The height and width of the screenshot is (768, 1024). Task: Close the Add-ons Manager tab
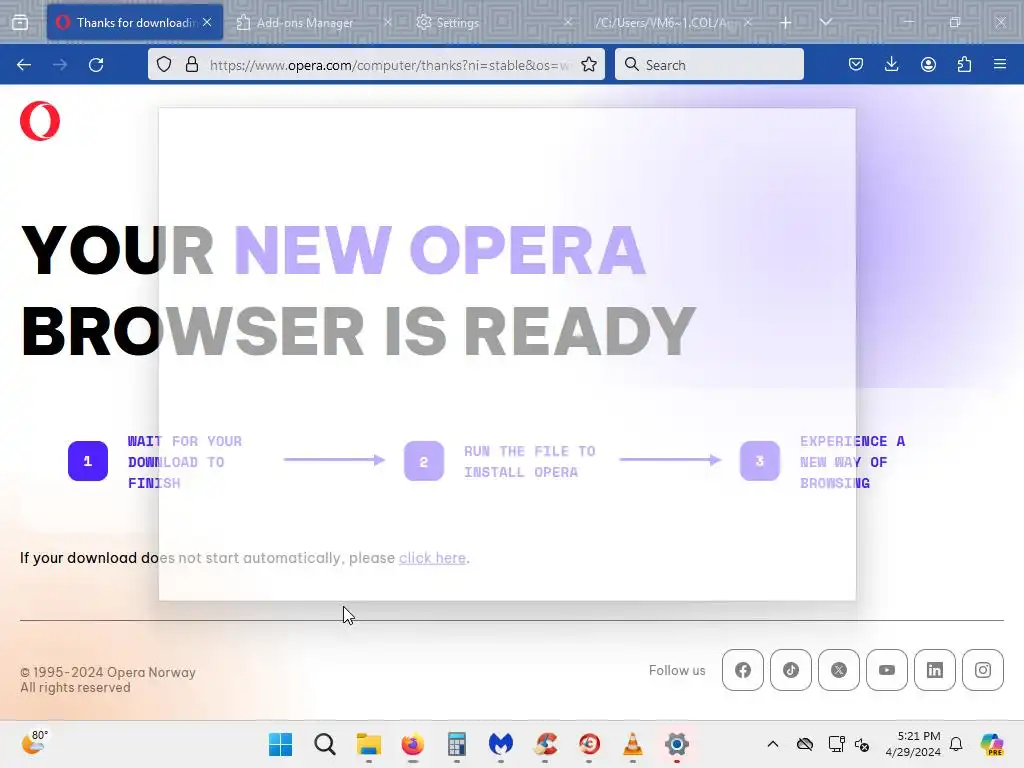(387, 22)
